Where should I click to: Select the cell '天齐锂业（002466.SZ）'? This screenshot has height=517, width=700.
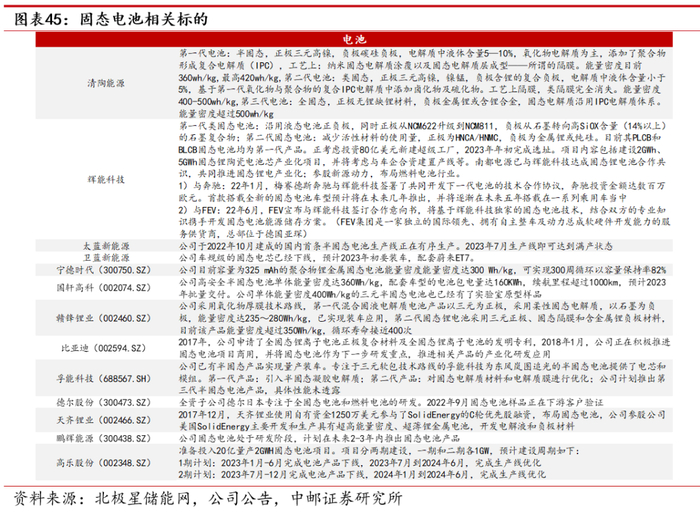(104, 420)
